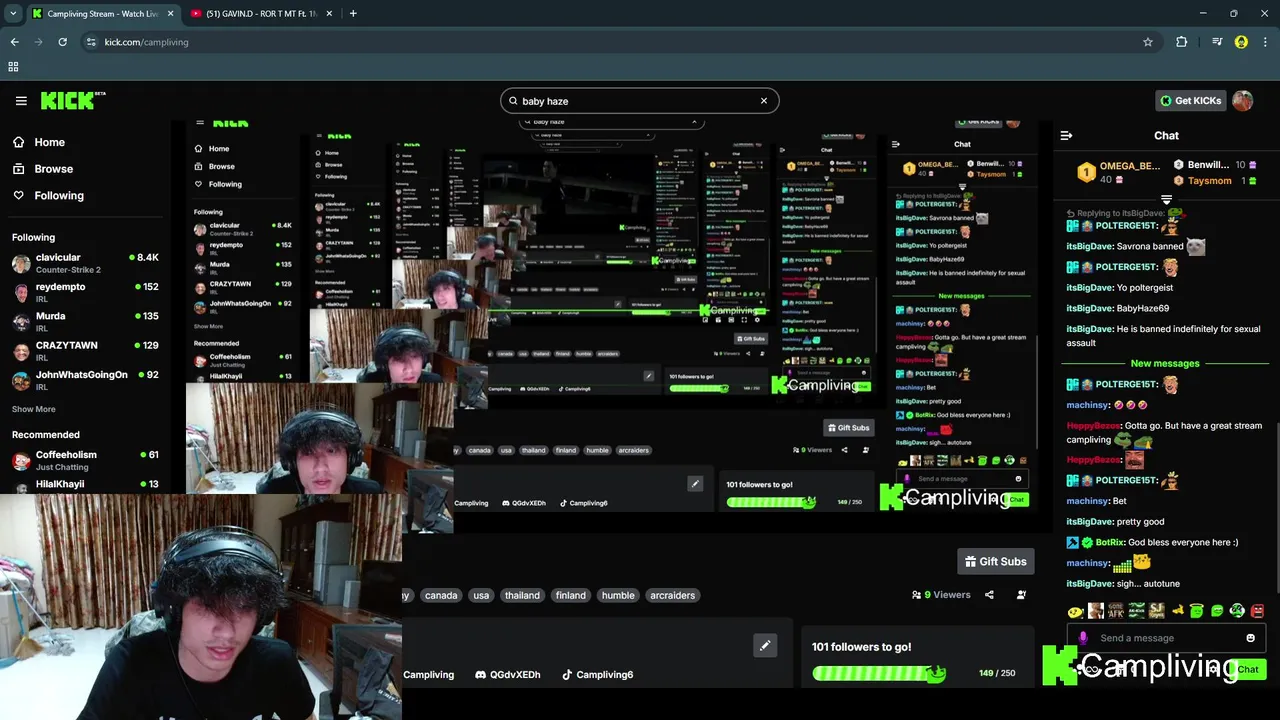The width and height of the screenshot is (1280, 720).
Task: Collapse the chat panel with arrow icon
Action: [x=1066, y=135]
